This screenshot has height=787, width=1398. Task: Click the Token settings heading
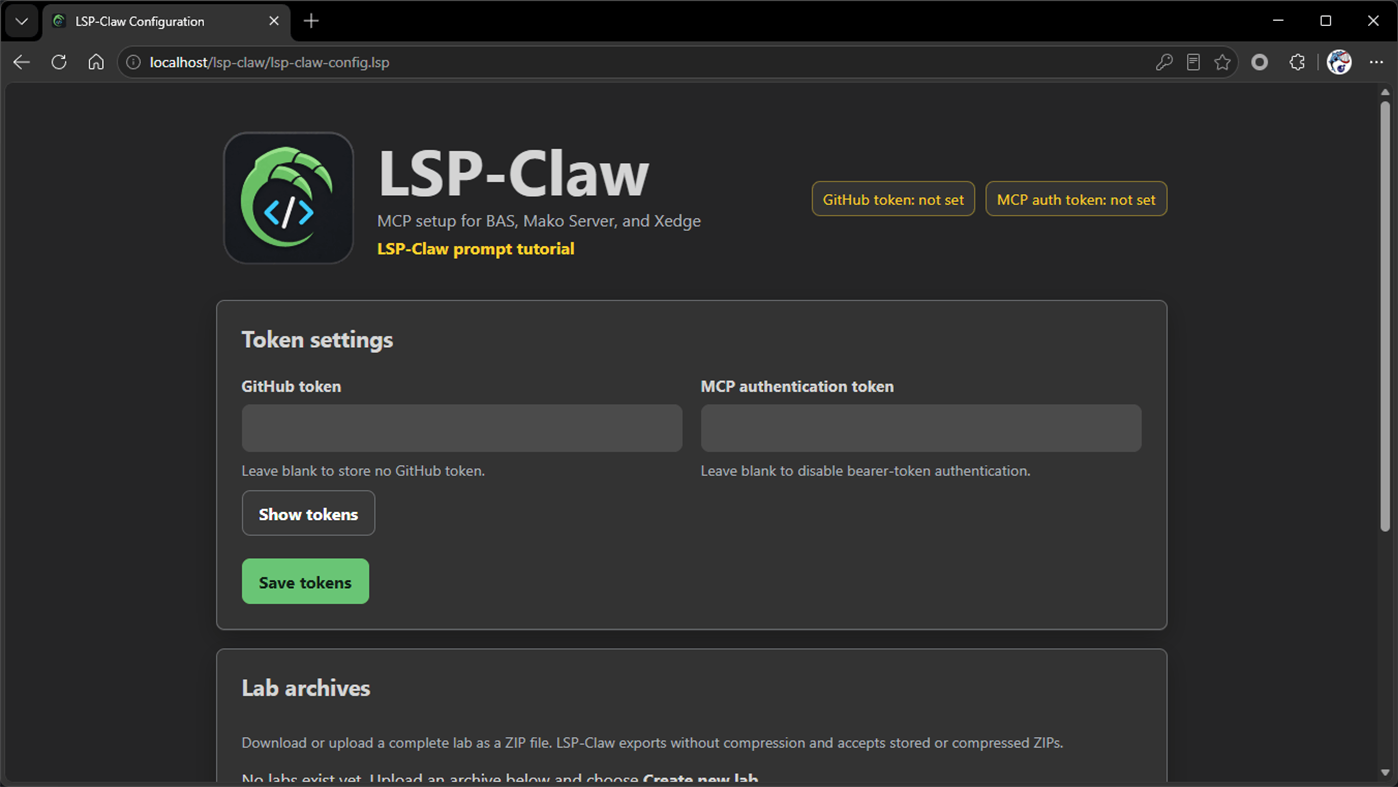[317, 340]
